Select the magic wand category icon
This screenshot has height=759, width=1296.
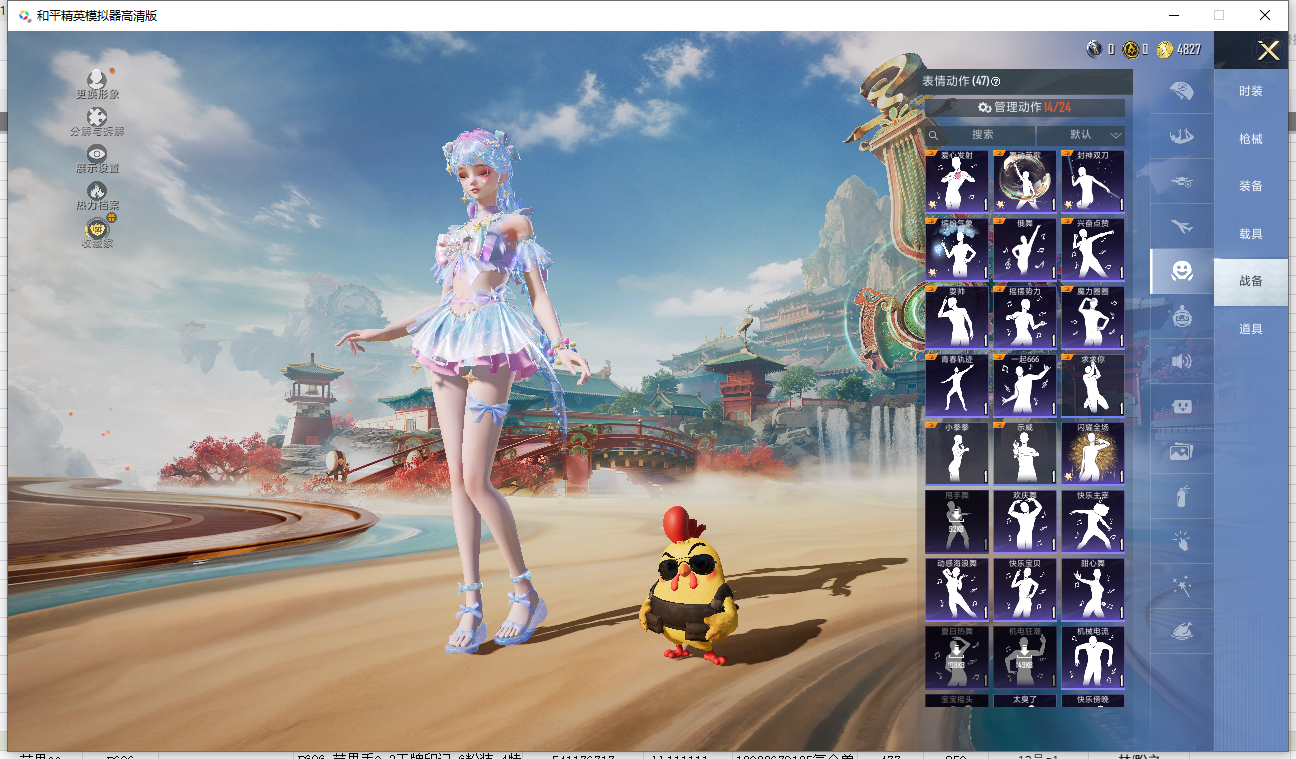[1182, 587]
